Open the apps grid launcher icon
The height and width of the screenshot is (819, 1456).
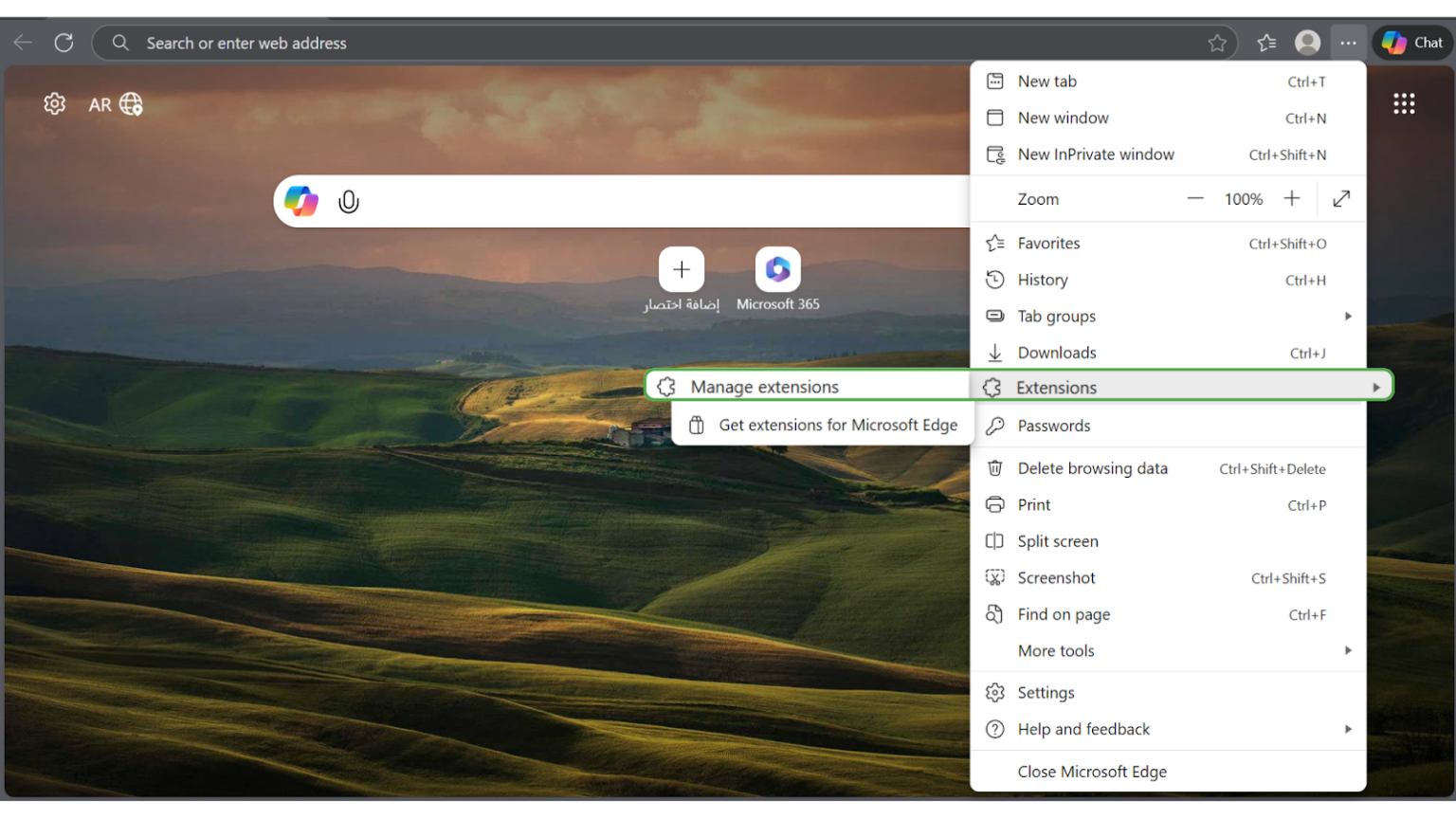(1404, 103)
